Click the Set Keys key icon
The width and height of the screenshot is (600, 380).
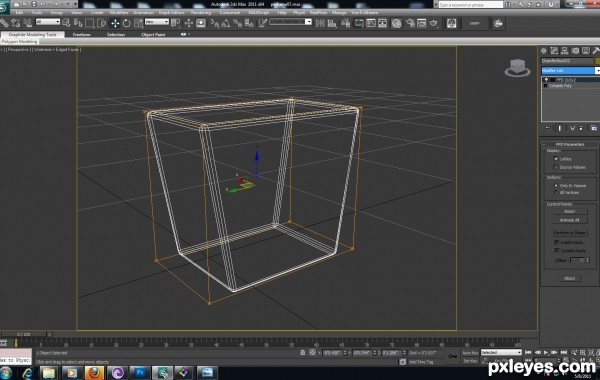point(453,356)
